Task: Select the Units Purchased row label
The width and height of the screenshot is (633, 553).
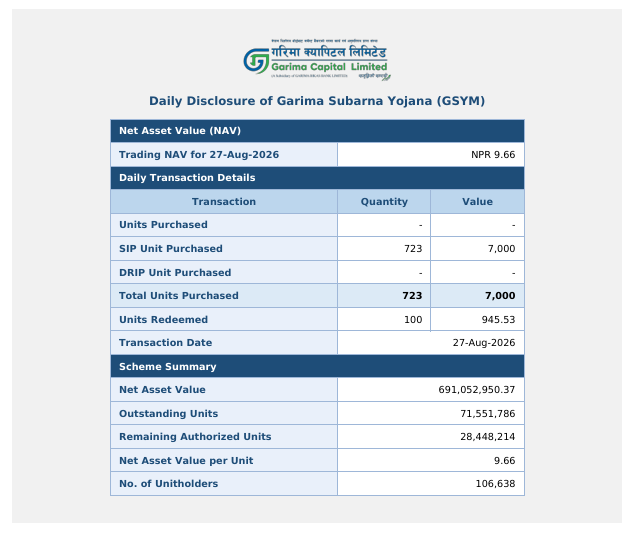Action: 163,225
